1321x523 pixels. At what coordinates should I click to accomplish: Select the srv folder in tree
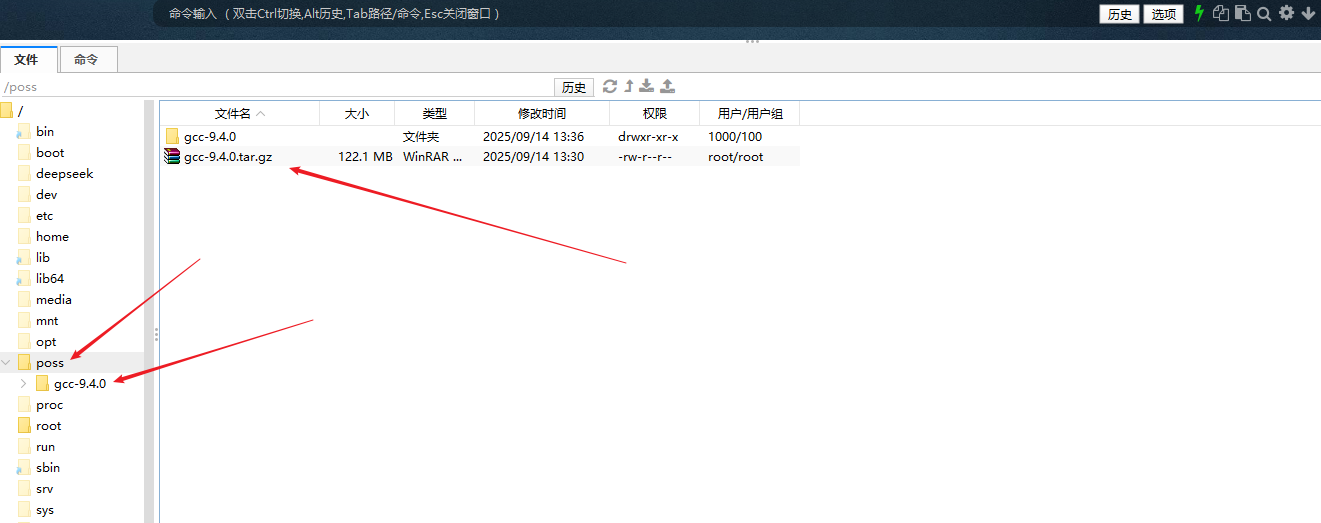pyautogui.click(x=44, y=488)
